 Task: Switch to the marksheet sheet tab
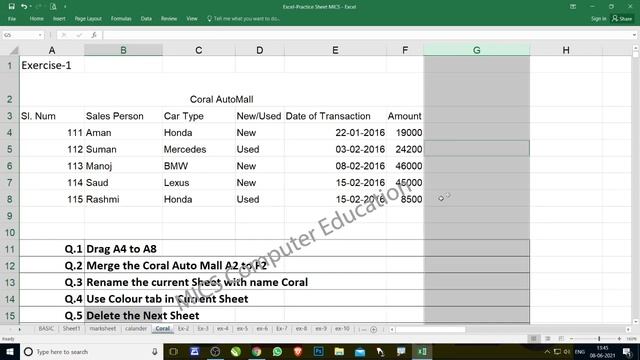[x=103, y=329]
